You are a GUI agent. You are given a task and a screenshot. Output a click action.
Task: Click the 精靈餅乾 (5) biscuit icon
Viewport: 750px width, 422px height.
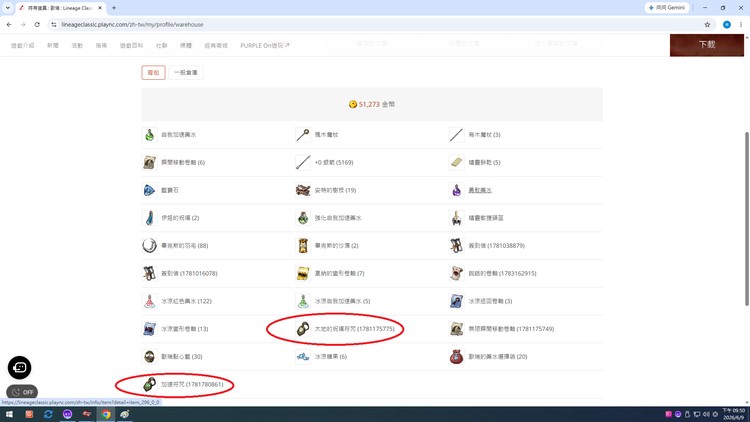pos(456,163)
